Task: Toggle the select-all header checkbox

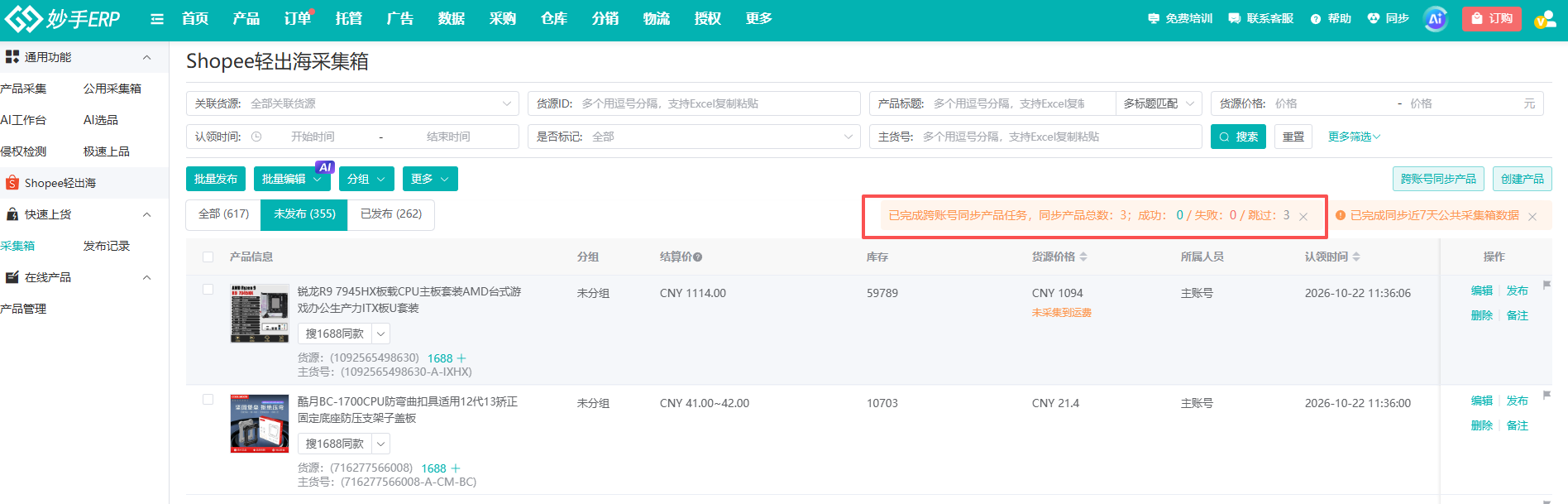Action: (208, 257)
